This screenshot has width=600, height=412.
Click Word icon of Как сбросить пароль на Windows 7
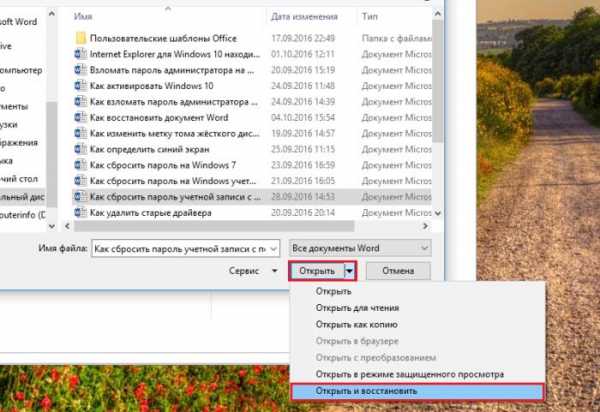coord(80,165)
